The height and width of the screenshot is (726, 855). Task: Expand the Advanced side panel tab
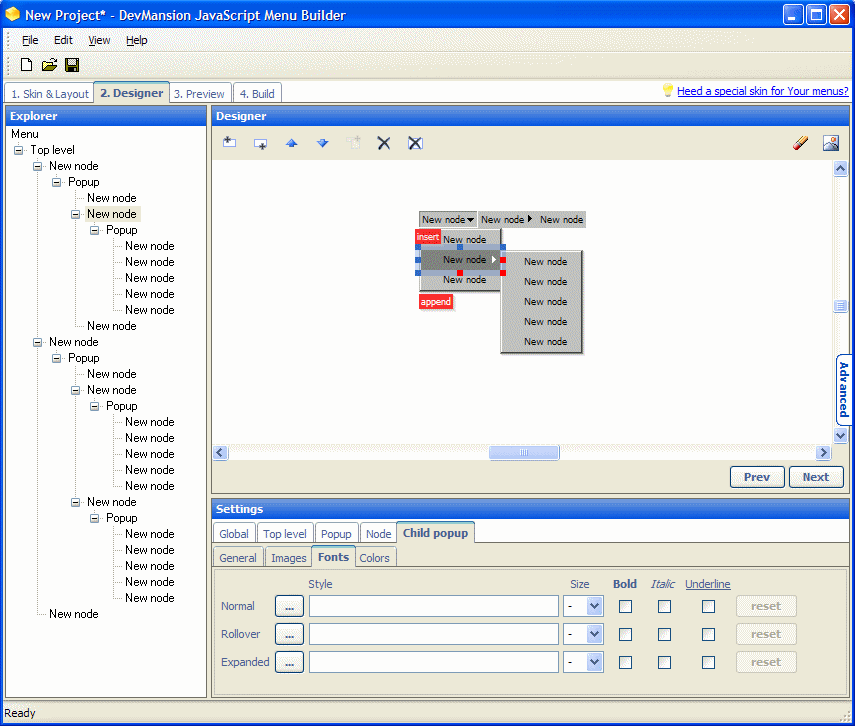point(844,389)
